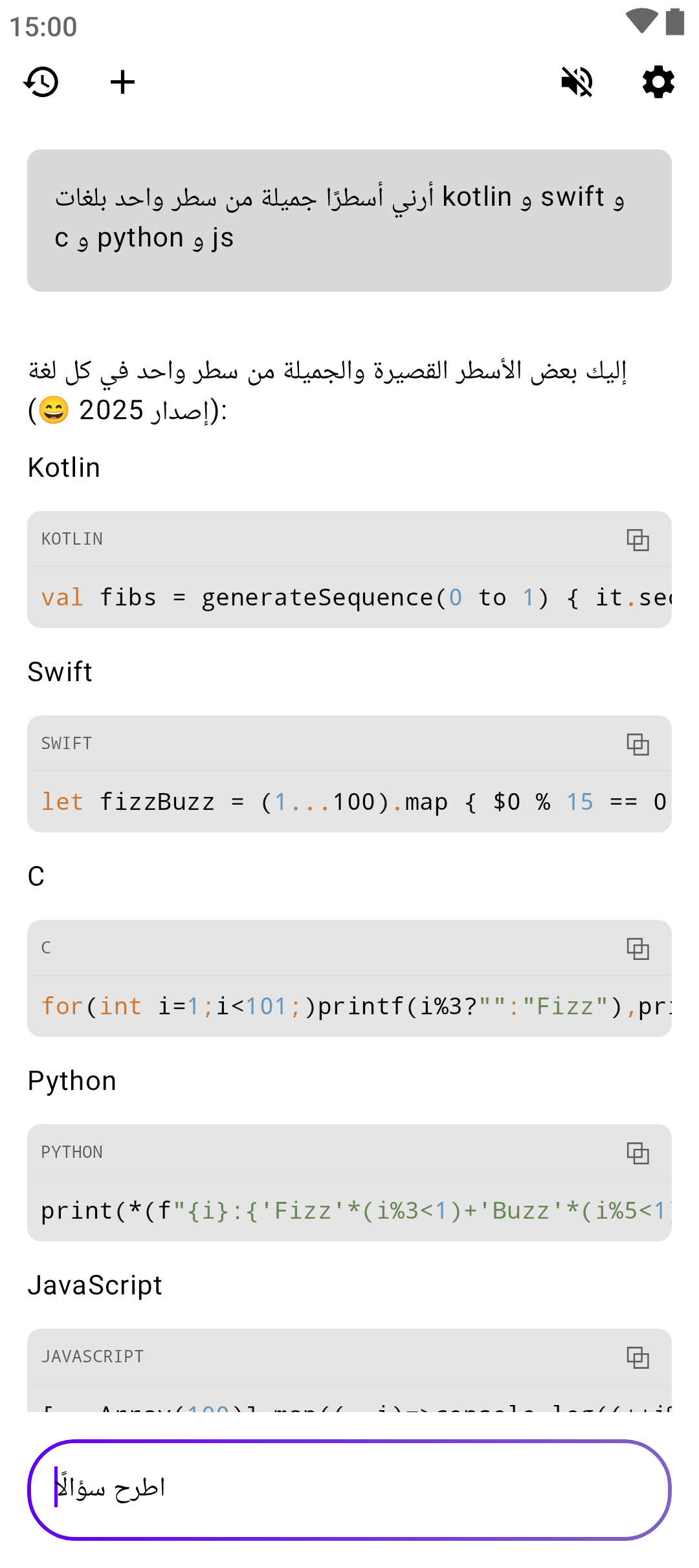Tap the KOTLIN language label header

point(72,539)
